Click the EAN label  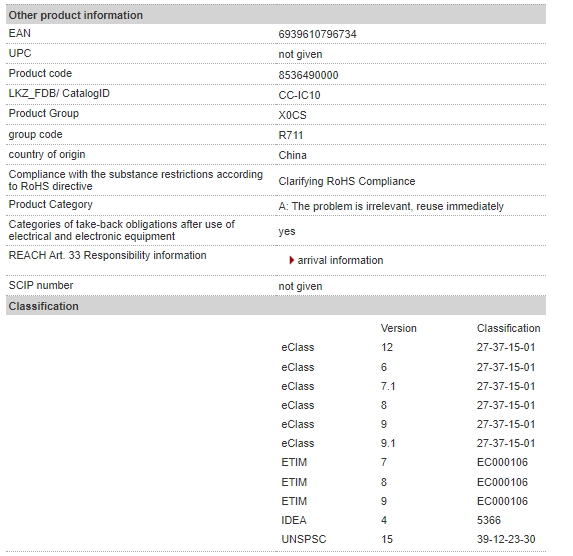[20, 33]
